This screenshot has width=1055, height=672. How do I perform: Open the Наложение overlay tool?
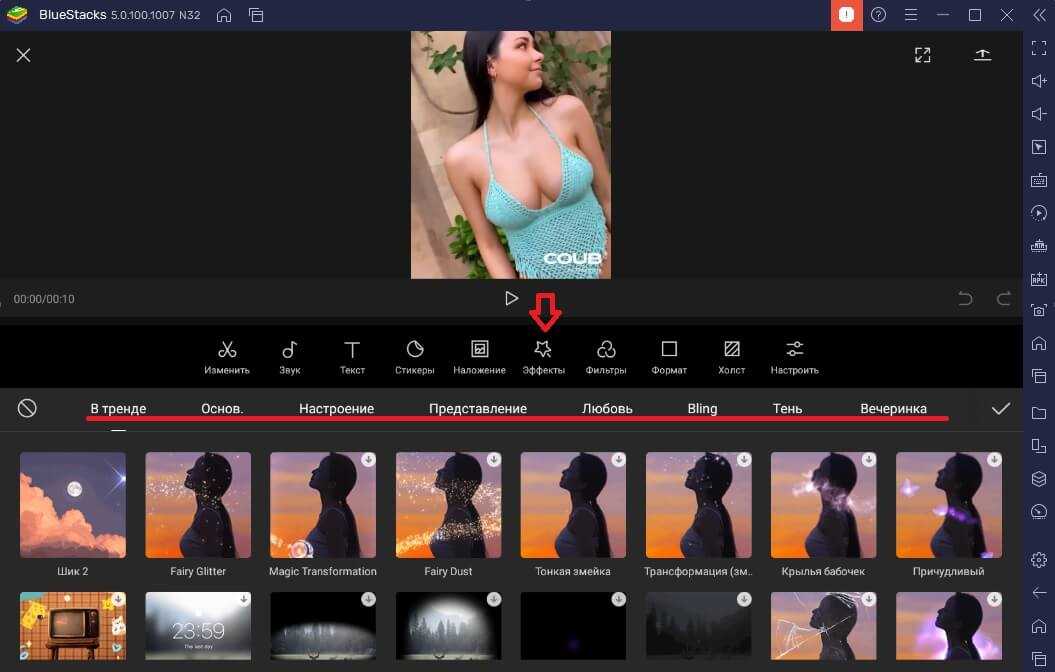tap(479, 356)
